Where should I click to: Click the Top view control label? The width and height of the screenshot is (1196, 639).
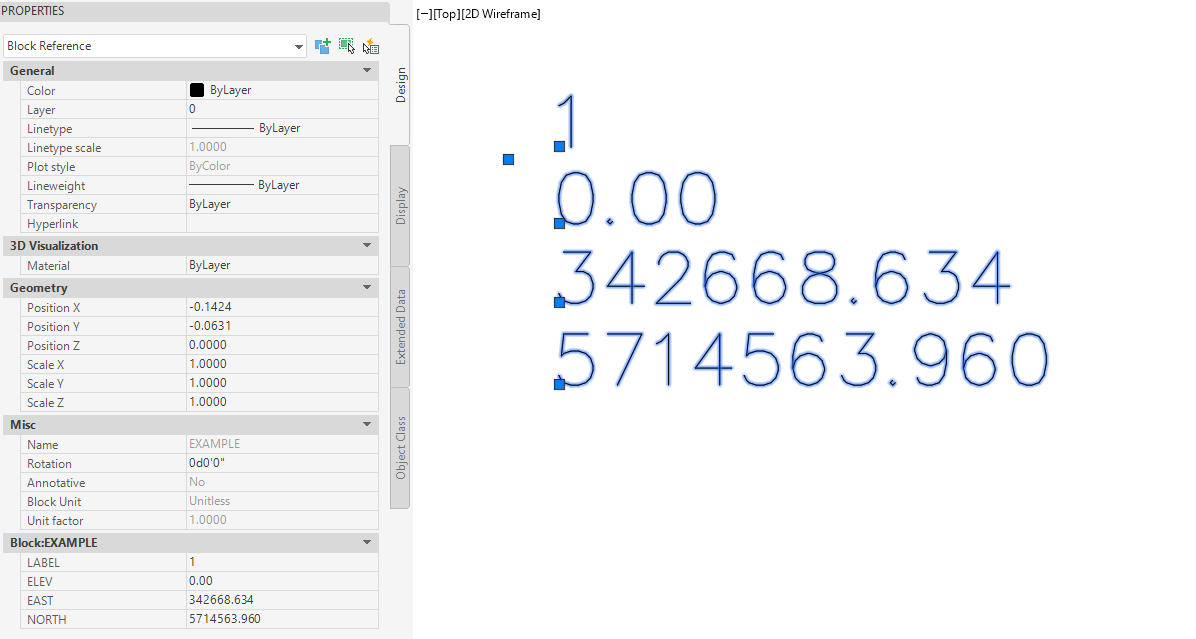(x=446, y=14)
